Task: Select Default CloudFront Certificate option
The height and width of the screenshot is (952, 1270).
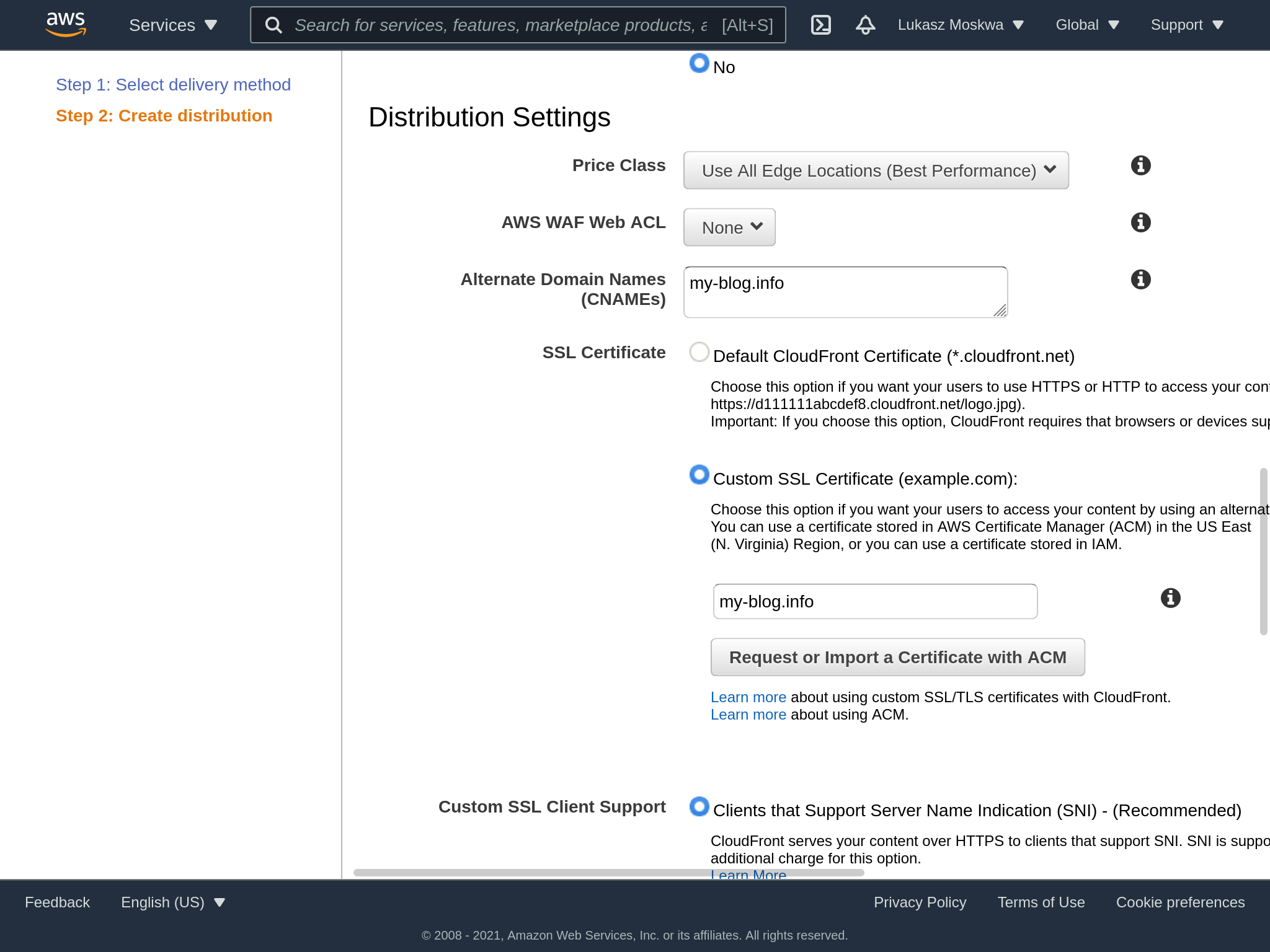Action: (699, 352)
